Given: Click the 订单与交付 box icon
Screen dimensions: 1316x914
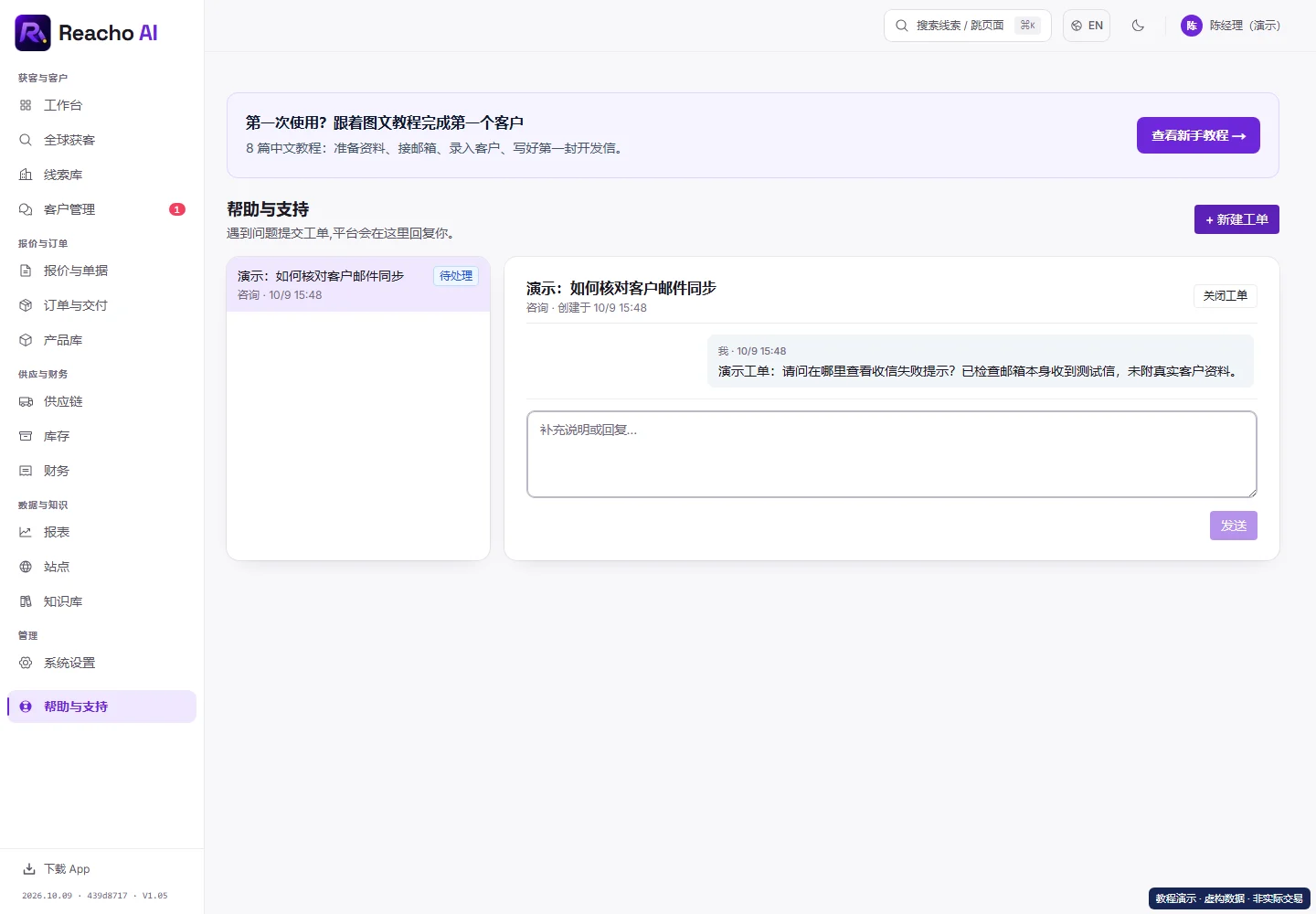Looking at the screenshot, I should [26, 305].
